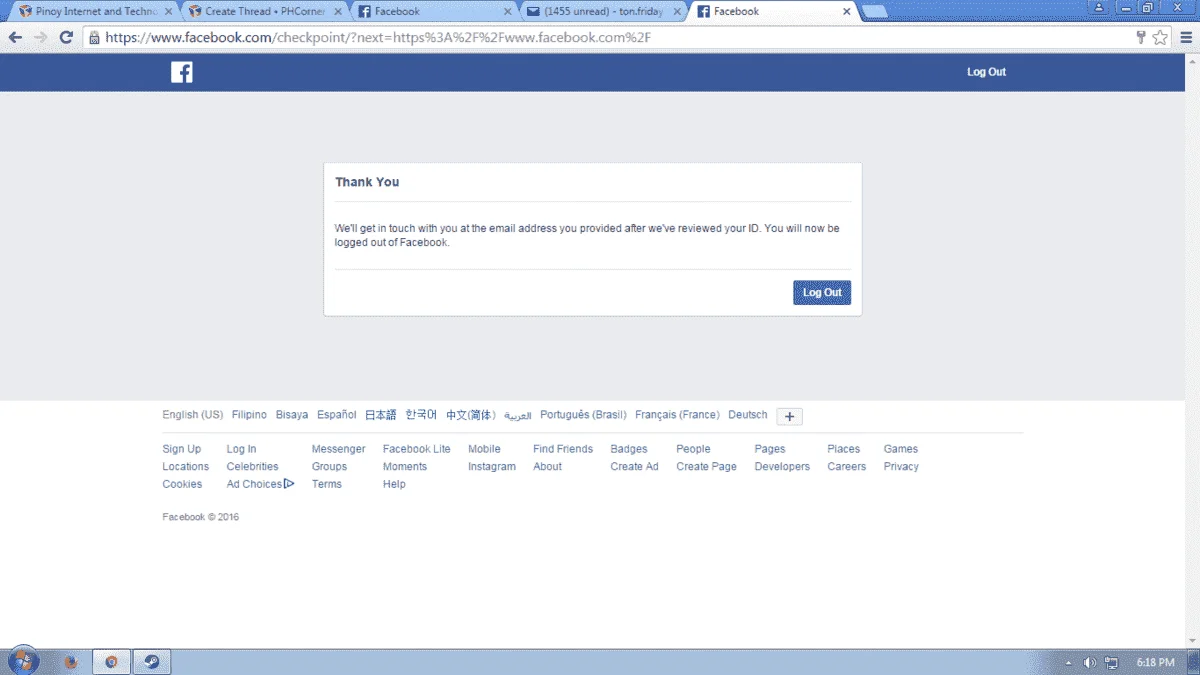Image resolution: width=1200 pixels, height=675 pixels.
Task: Open the Celebrities footer link
Action: 252,467
